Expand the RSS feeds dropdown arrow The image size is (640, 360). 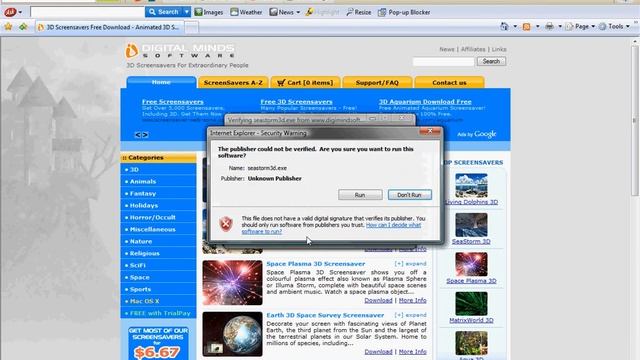point(537,27)
